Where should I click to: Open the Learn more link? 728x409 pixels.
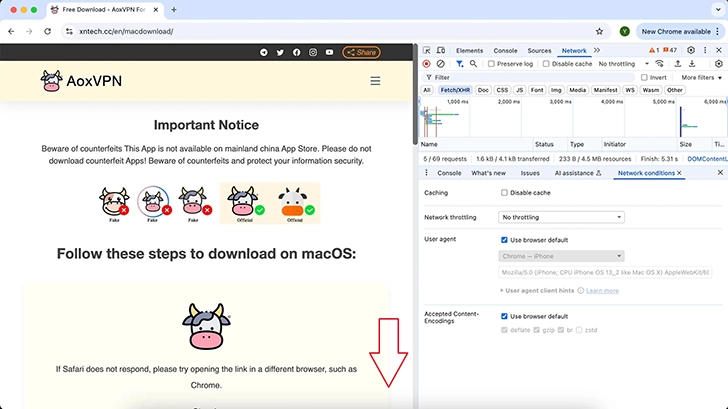(602, 291)
